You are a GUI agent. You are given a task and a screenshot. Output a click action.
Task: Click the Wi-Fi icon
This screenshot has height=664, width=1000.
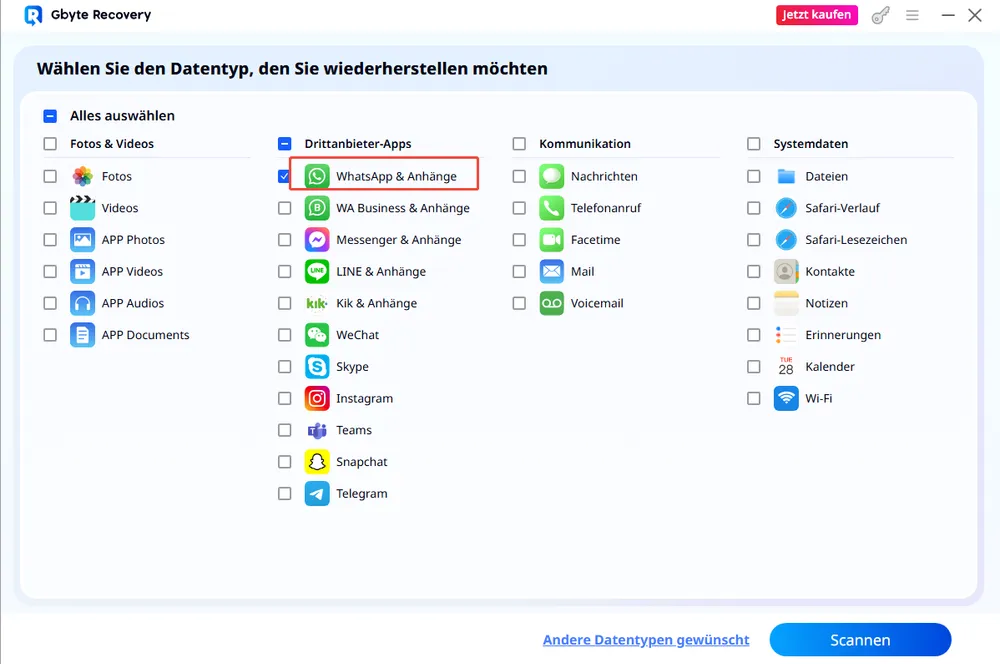786,398
